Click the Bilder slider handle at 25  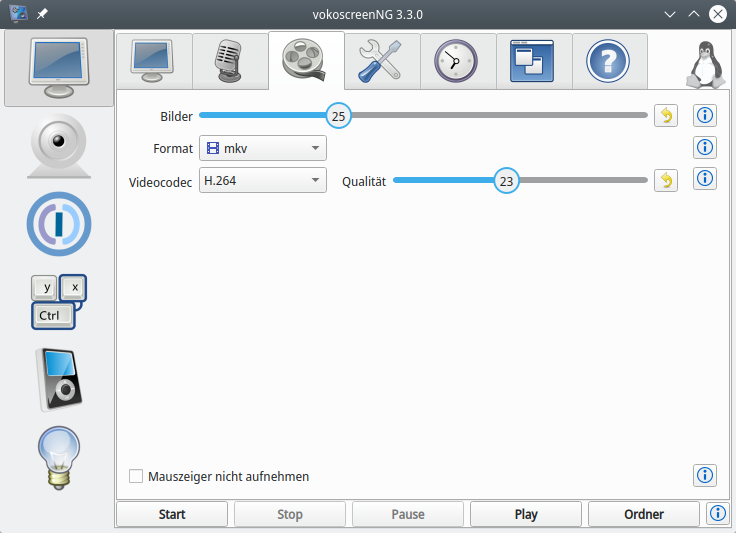[338, 115]
